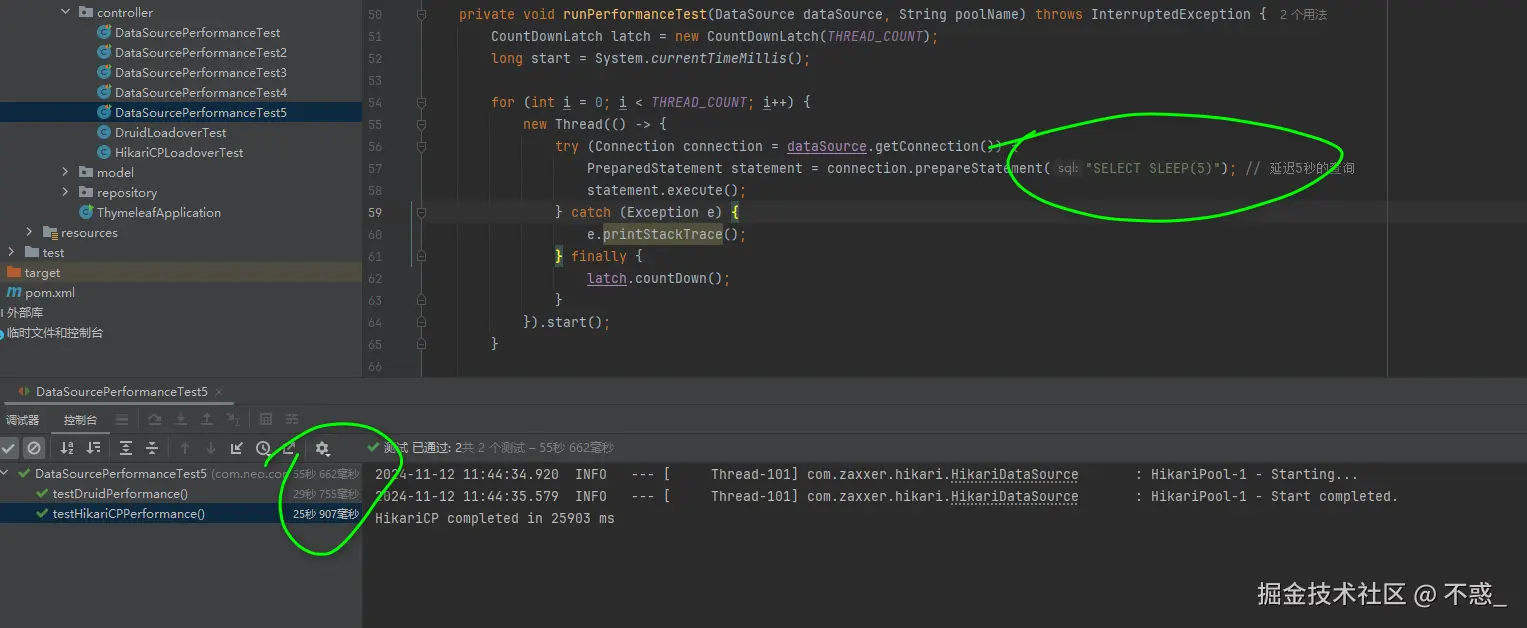The width and height of the screenshot is (1527, 628).
Task: Select testHikariCPPerformance() test result
Action: coord(128,514)
